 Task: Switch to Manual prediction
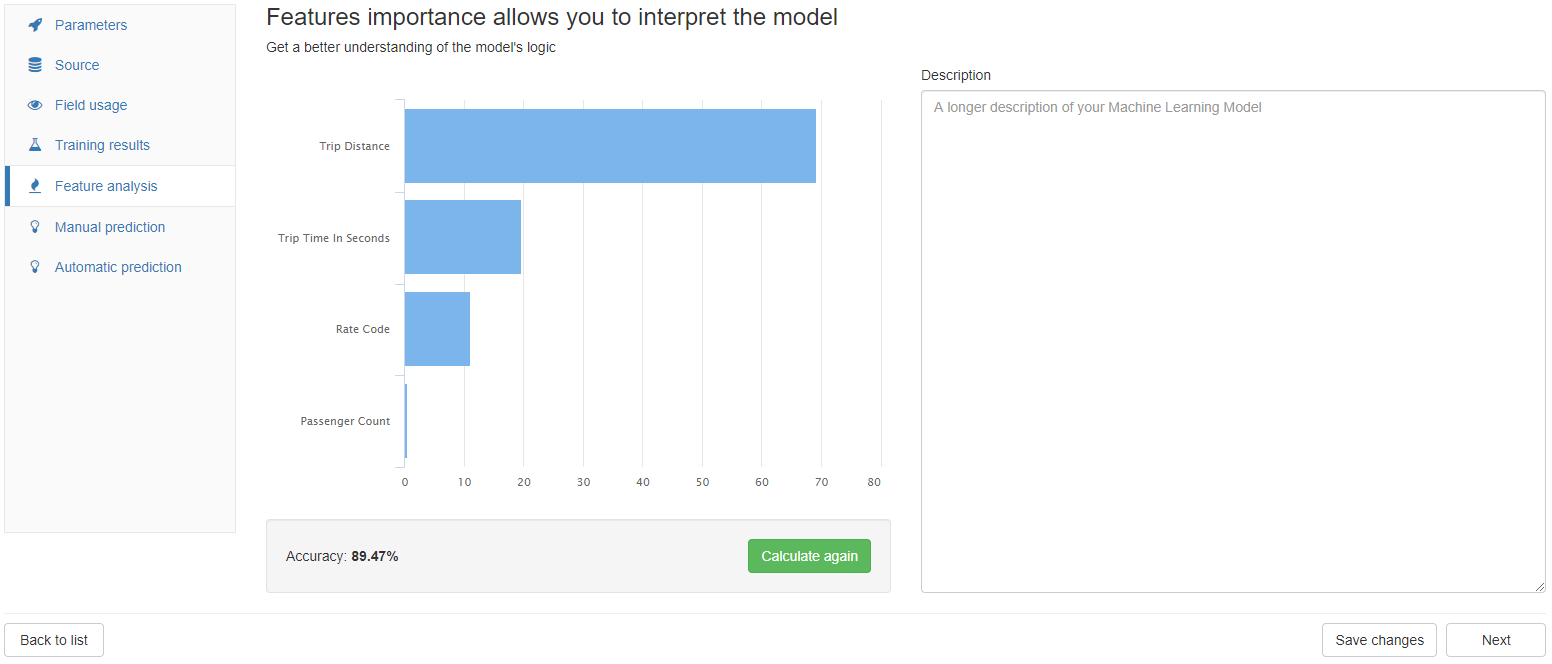[x=110, y=227]
